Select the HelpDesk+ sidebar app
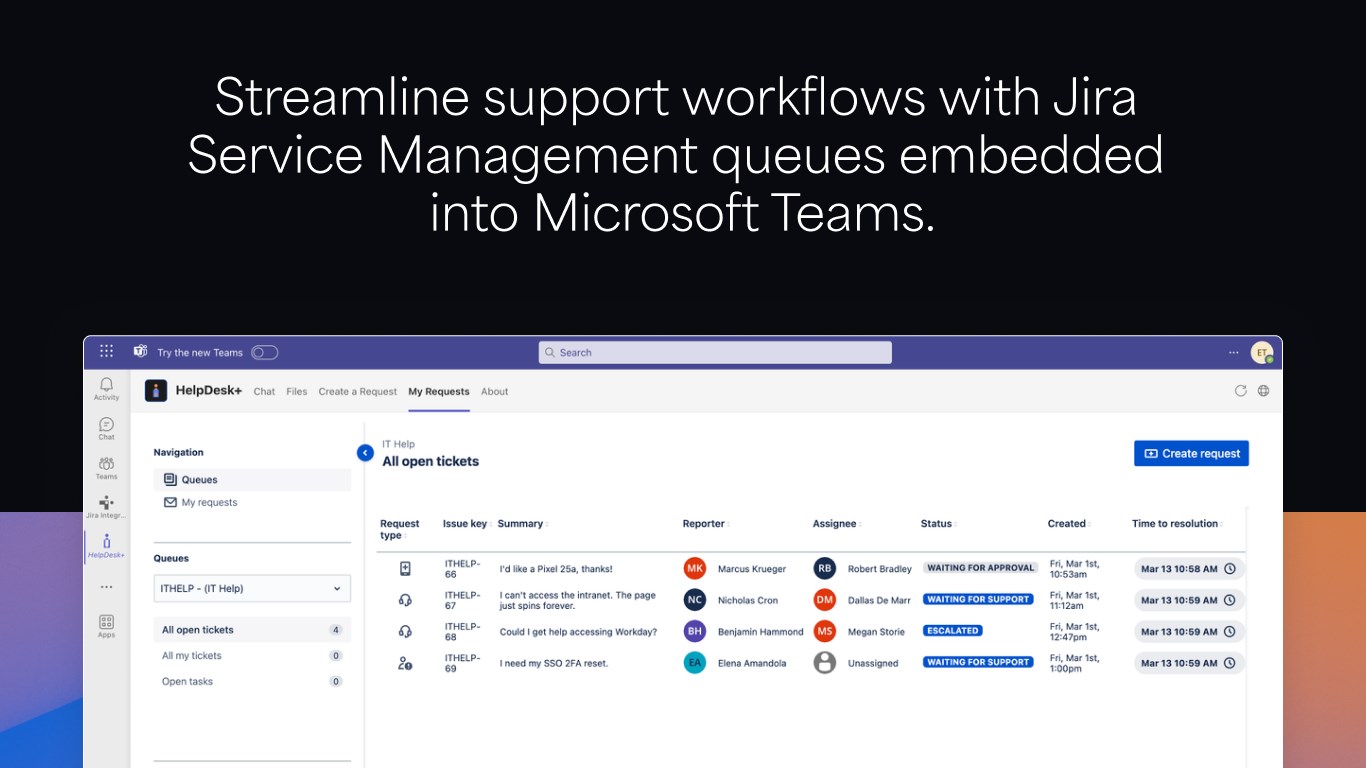Image resolution: width=1366 pixels, height=768 pixels. pos(106,546)
